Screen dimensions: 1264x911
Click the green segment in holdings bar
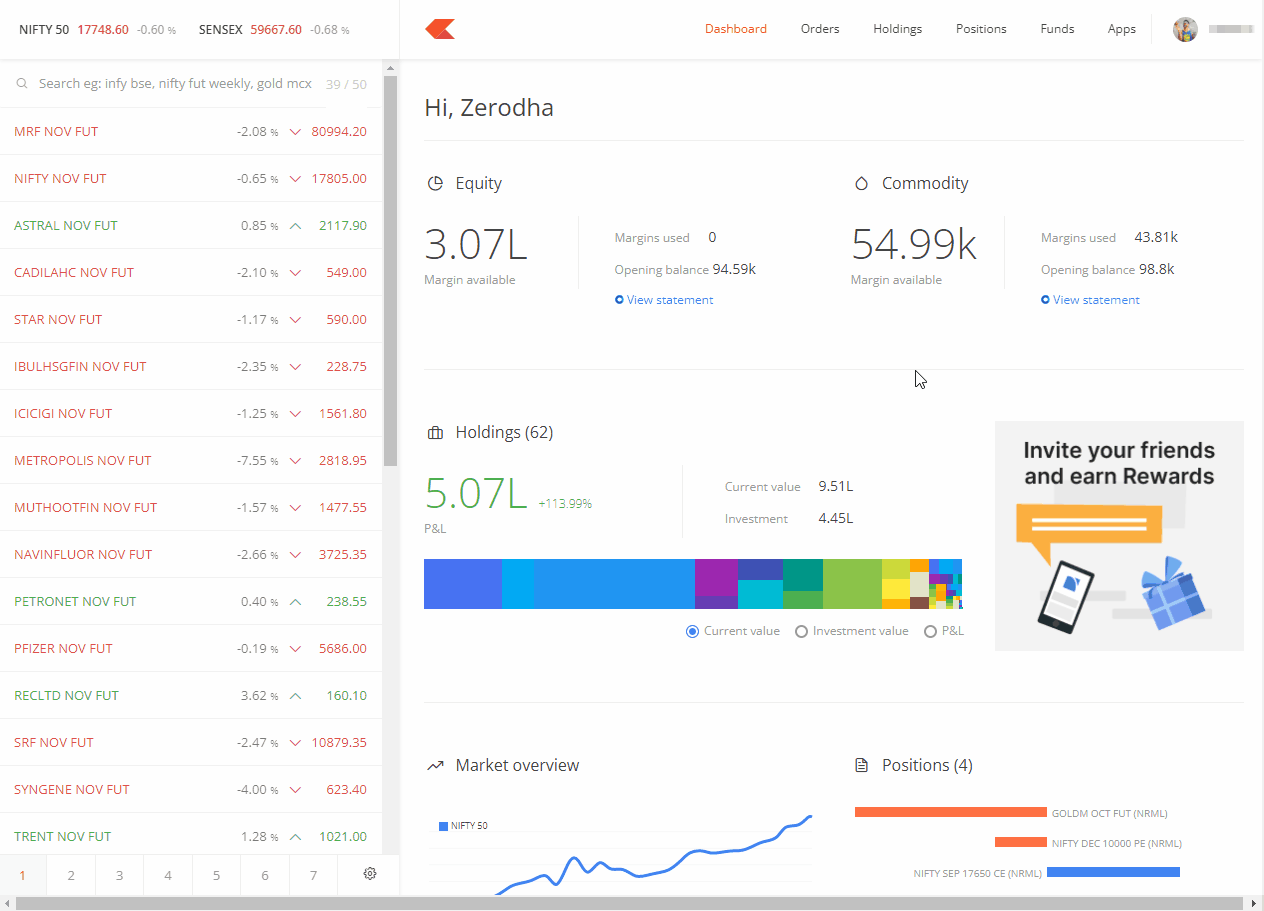click(x=851, y=584)
